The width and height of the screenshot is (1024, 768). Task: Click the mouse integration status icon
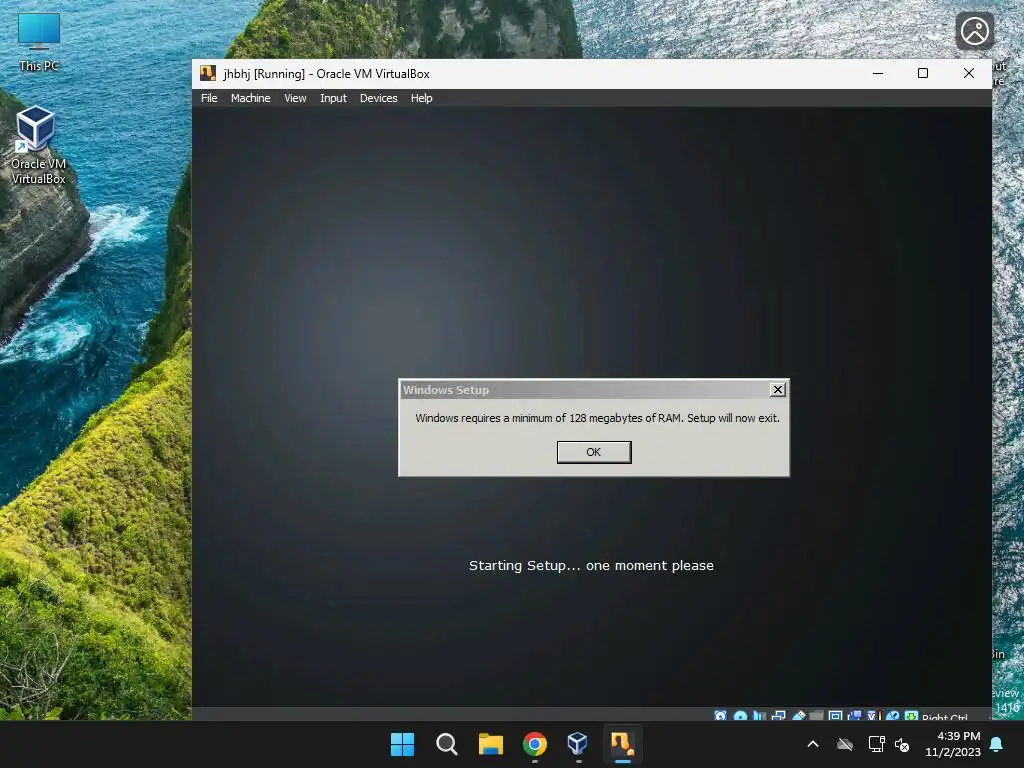(x=892, y=716)
